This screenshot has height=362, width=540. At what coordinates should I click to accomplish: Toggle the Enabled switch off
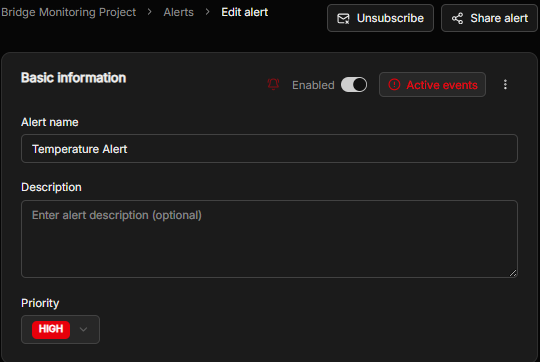354,85
